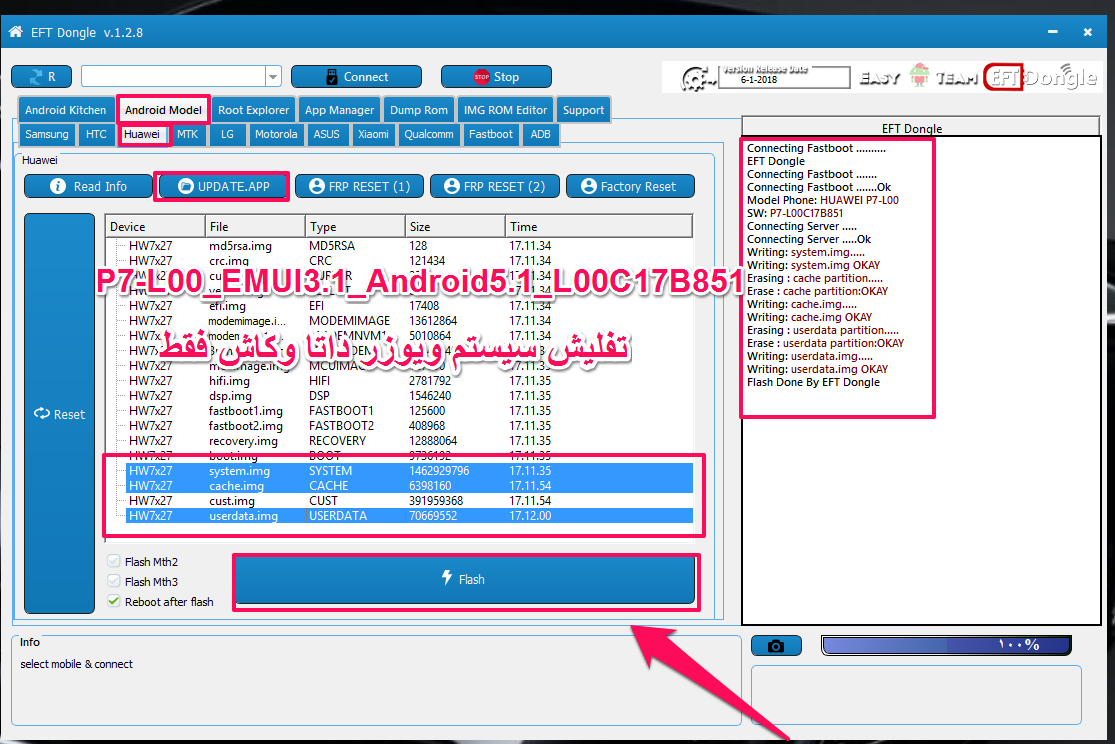1115x744 pixels.
Task: Select the md5rsa.img row
Action: click(x=409, y=245)
